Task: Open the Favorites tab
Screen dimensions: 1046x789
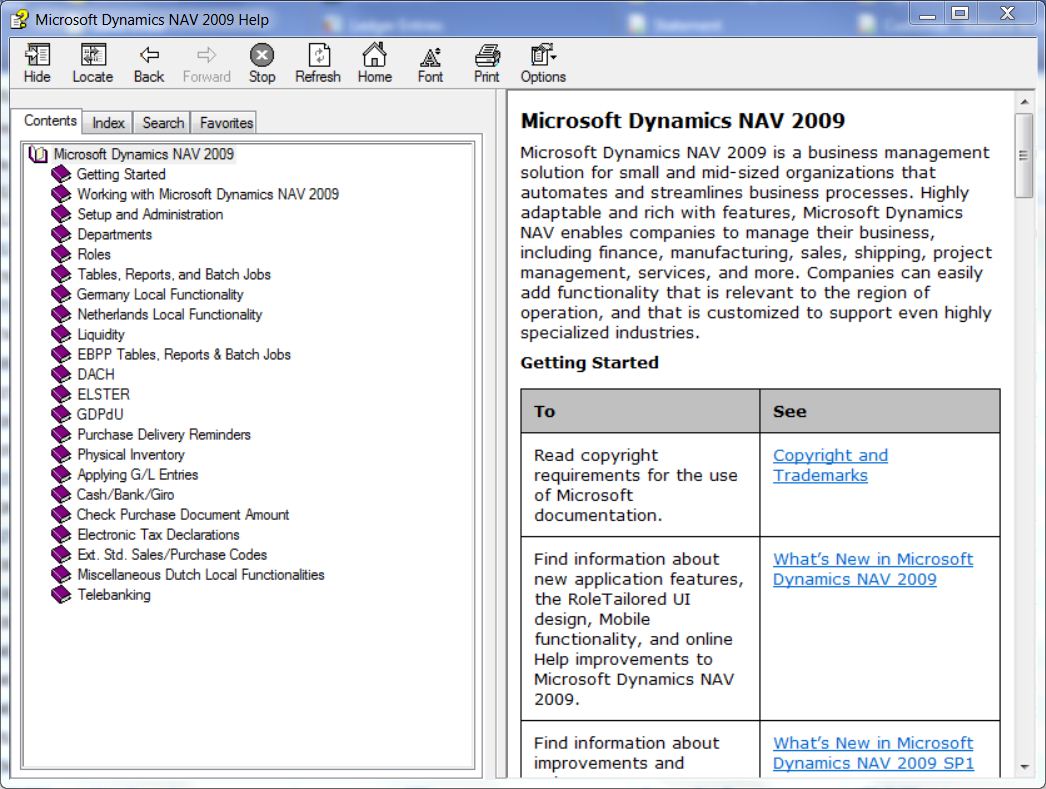Action: 226,123
